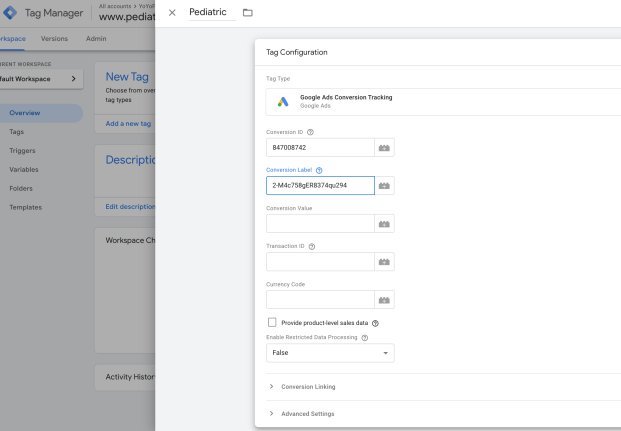
Task: Open Enable Restricted Data Processing dropdown
Action: pos(330,353)
